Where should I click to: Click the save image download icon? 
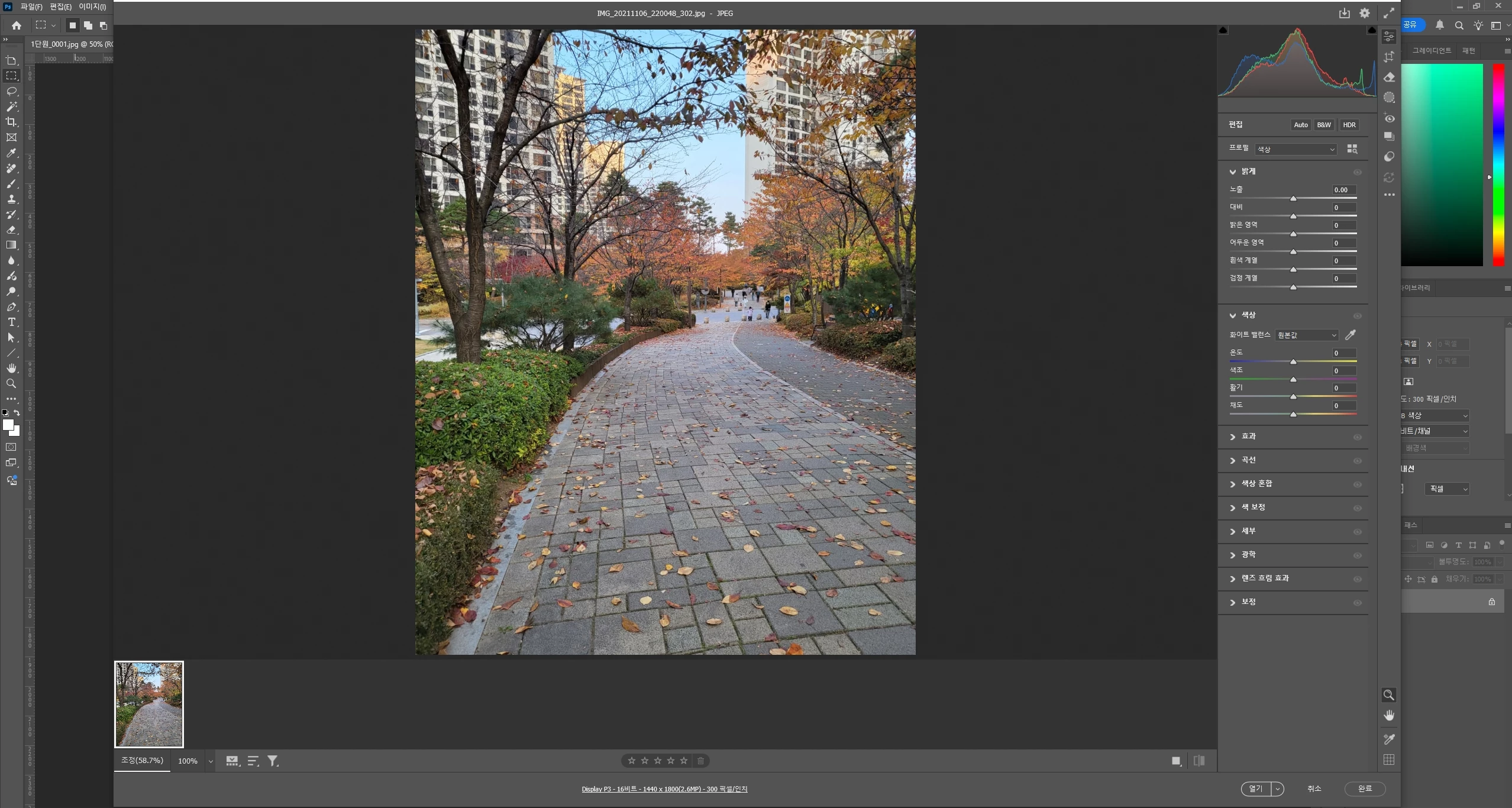(x=1345, y=13)
